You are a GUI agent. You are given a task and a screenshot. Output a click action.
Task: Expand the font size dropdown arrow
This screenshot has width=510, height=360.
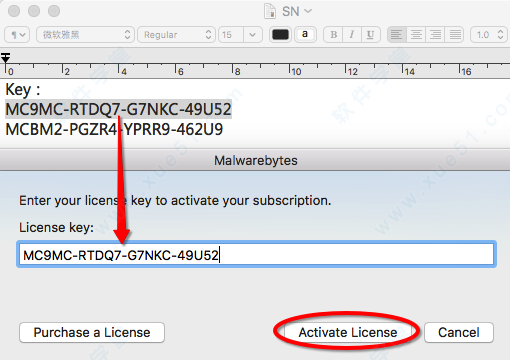[x=253, y=35]
